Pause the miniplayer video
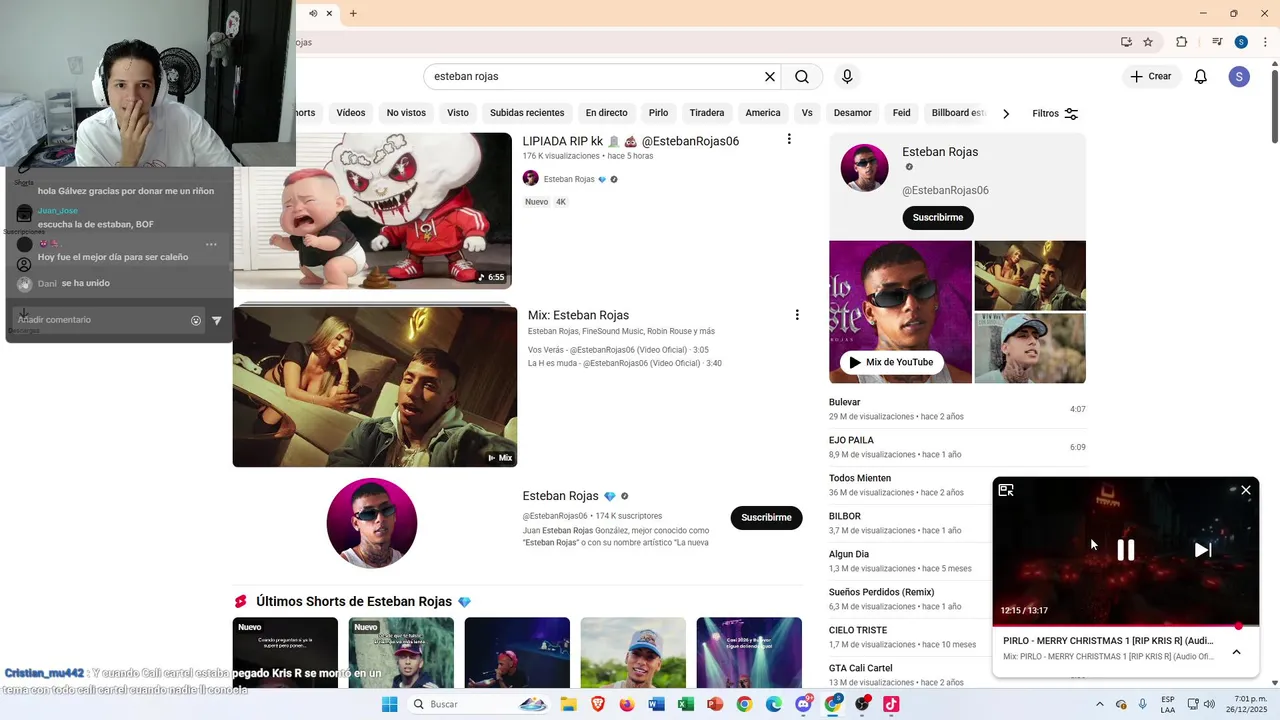Image resolution: width=1280 pixels, height=720 pixels. tap(1126, 550)
